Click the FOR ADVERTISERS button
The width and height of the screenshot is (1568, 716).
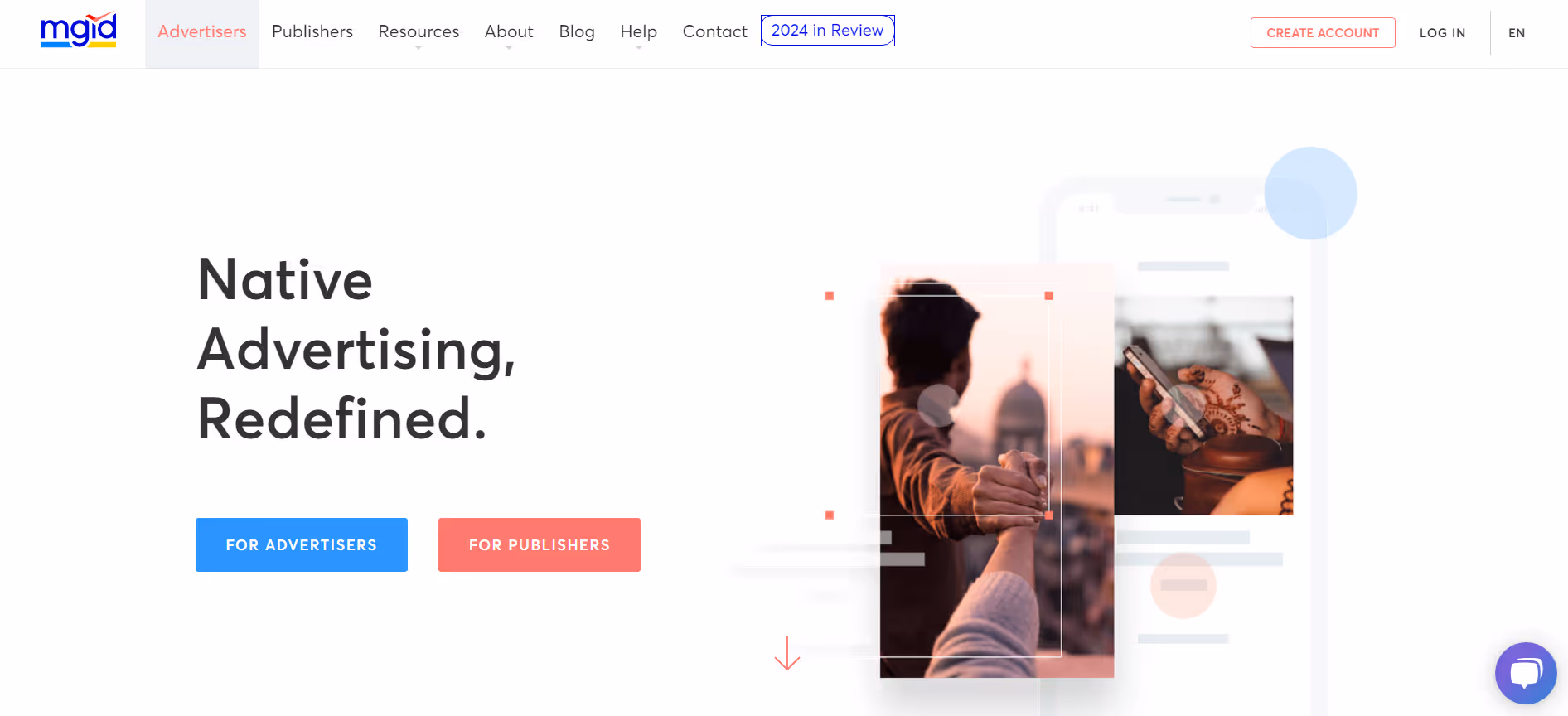302,544
